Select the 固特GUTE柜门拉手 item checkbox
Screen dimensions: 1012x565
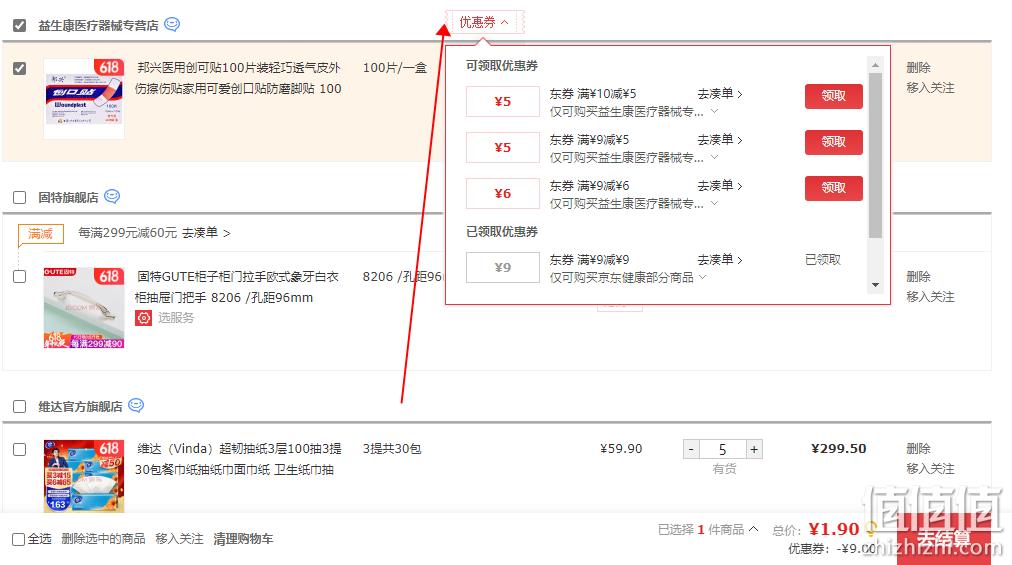pyautogui.click(x=19, y=276)
